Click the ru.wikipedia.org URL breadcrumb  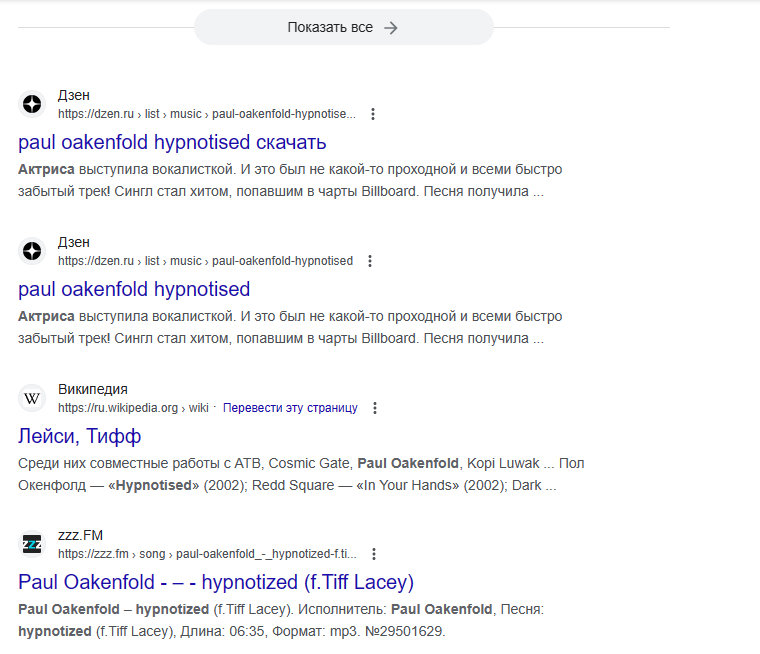(x=133, y=408)
